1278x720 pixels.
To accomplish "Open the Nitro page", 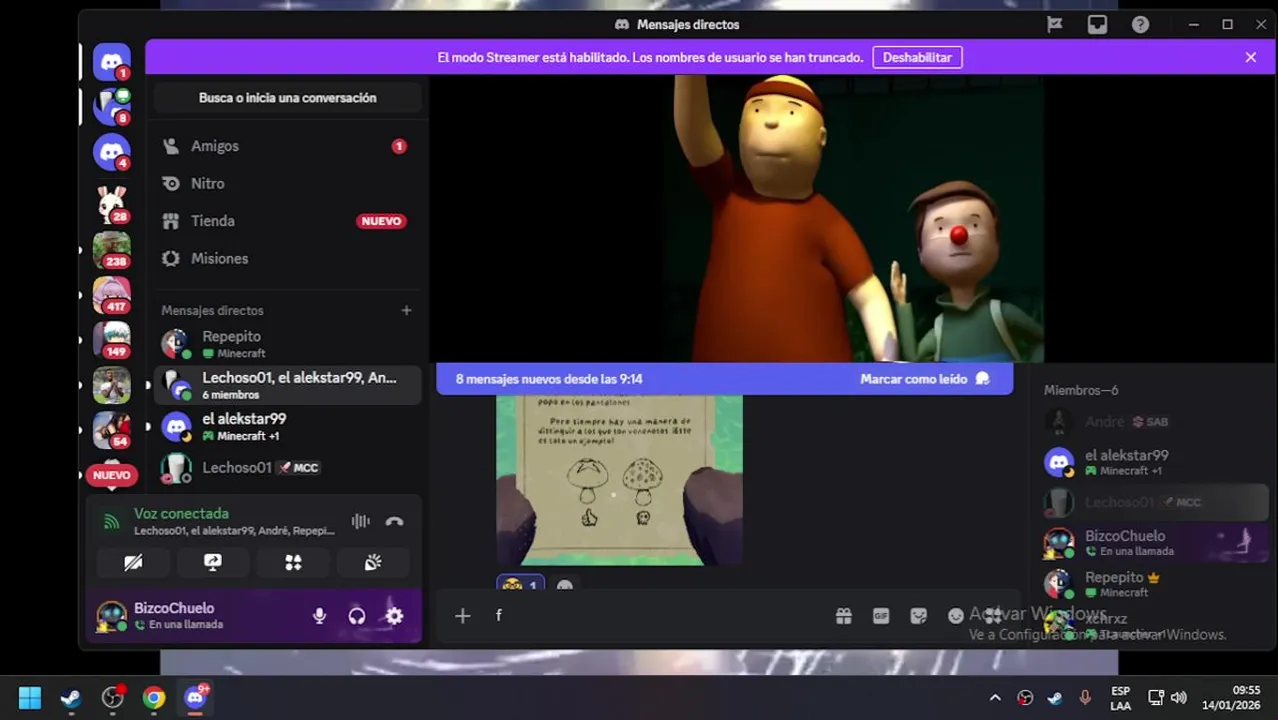I will (x=288, y=184).
